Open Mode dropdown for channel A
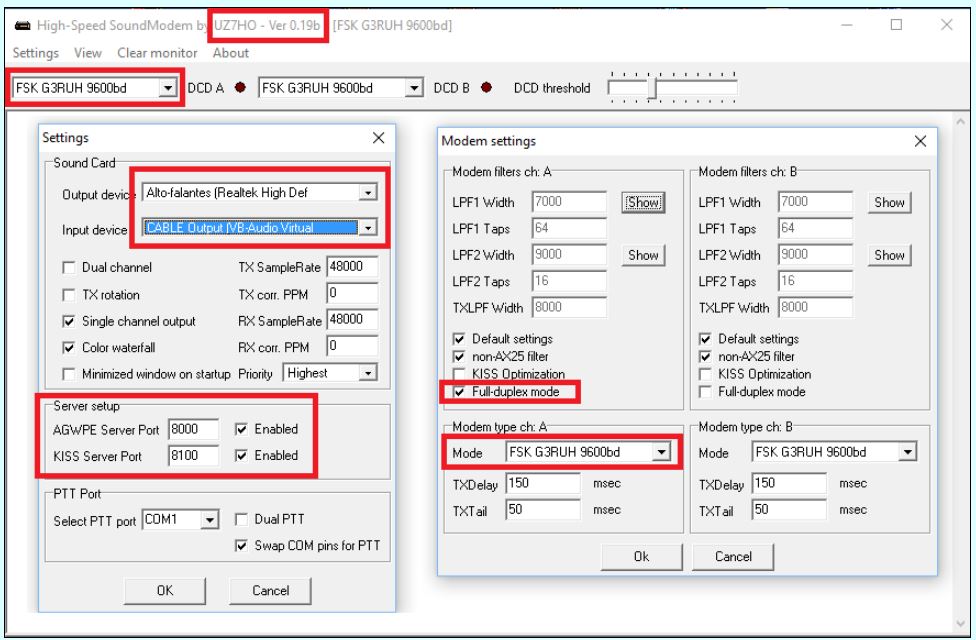976x640 pixels. [x=661, y=452]
